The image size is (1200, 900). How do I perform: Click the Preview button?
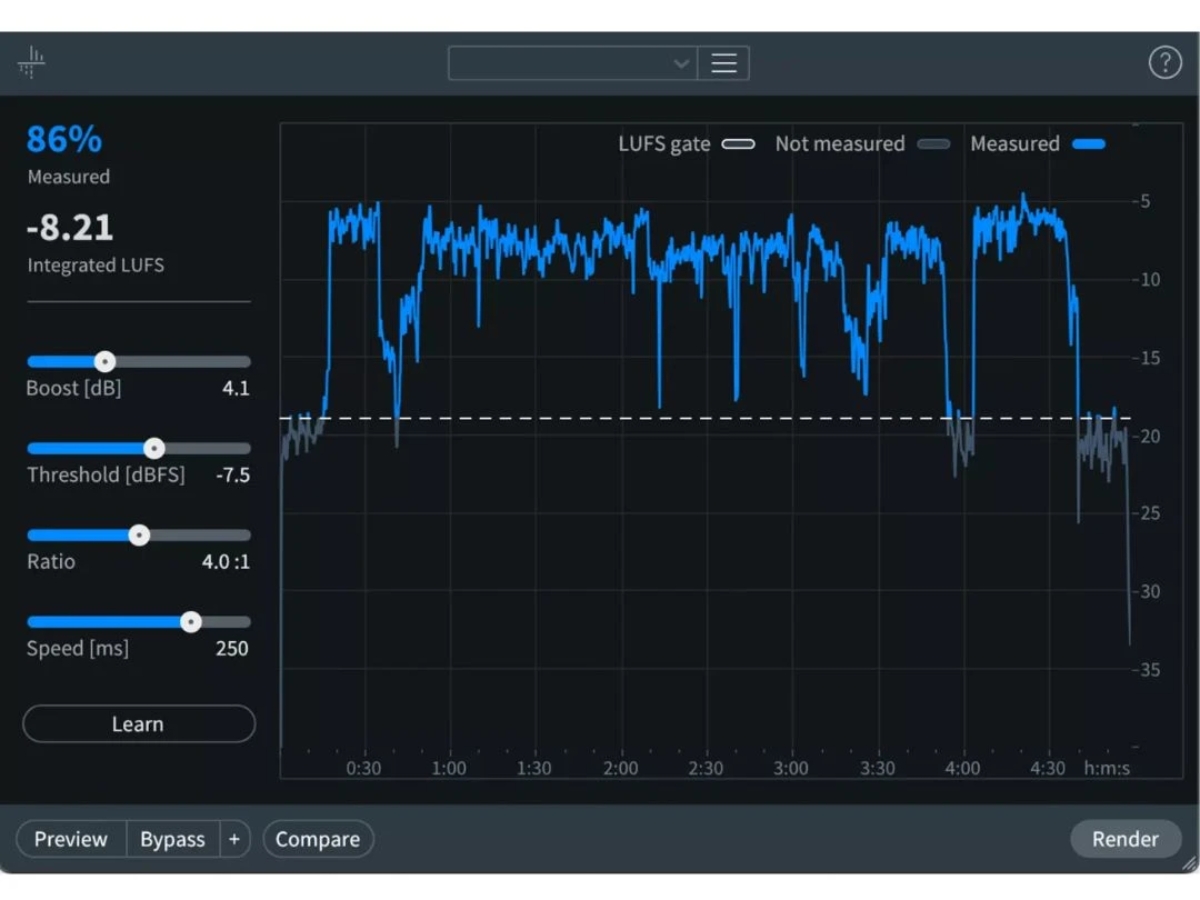point(71,839)
